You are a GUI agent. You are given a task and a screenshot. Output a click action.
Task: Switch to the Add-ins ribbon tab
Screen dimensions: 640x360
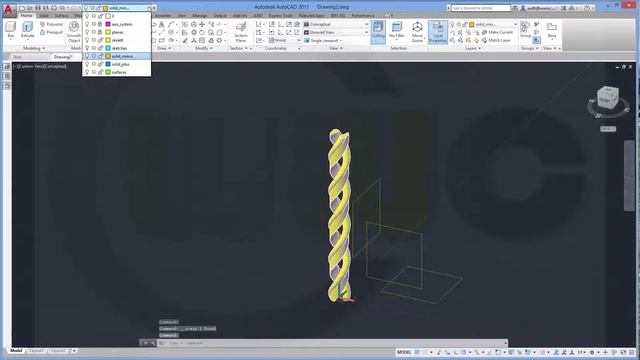pyautogui.click(x=240, y=16)
